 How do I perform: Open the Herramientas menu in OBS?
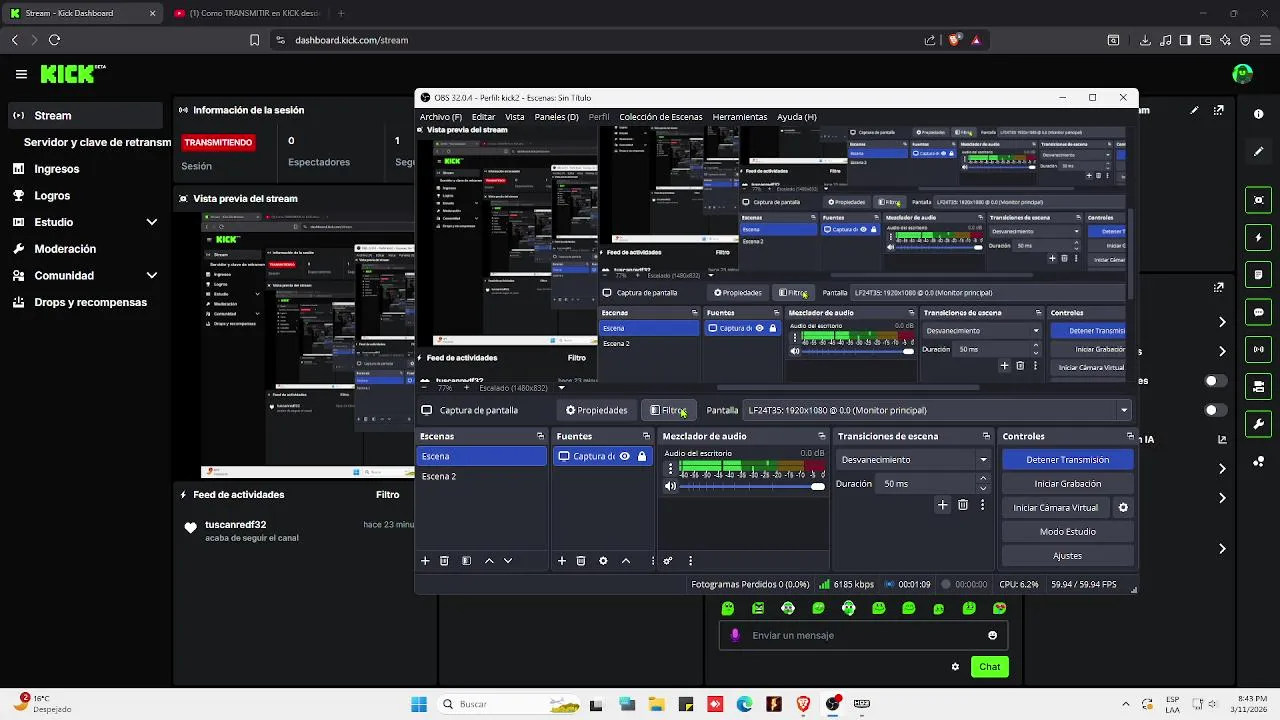(x=739, y=117)
